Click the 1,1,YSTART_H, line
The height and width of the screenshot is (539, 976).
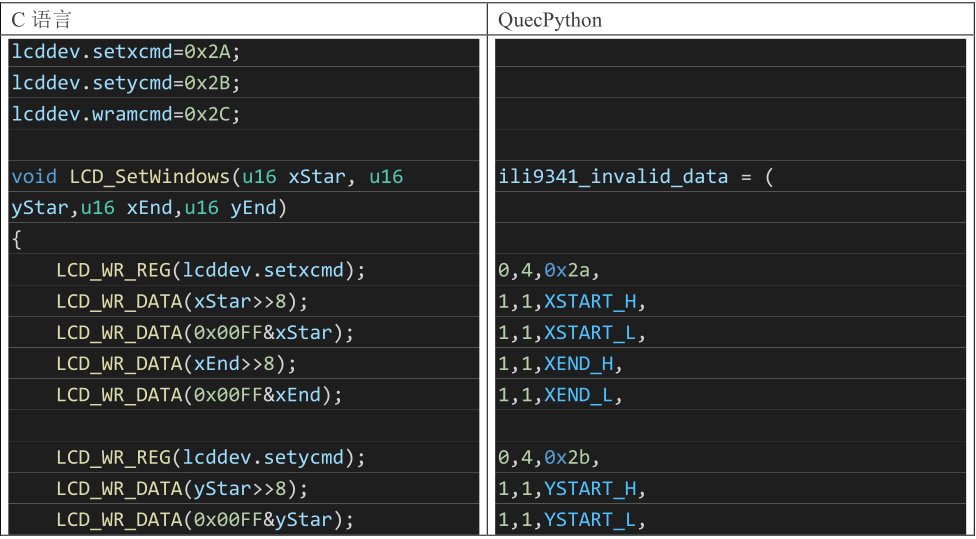pyautogui.click(x=572, y=489)
